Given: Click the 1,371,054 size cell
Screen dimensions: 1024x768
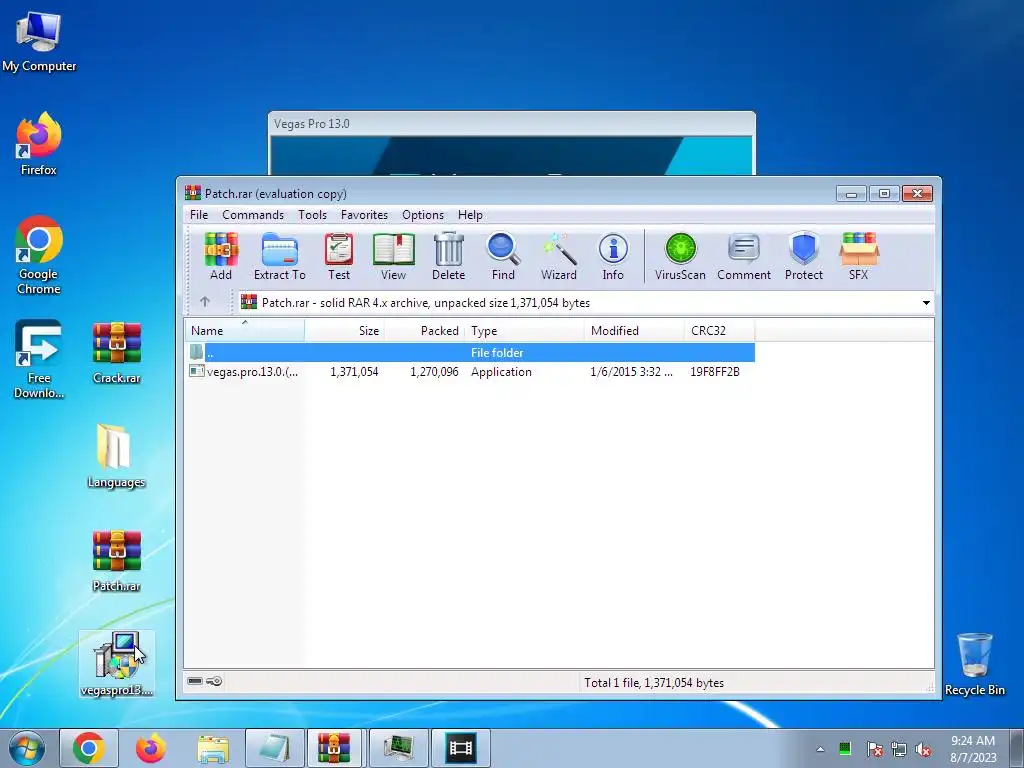Looking at the screenshot, I should click(x=354, y=372).
